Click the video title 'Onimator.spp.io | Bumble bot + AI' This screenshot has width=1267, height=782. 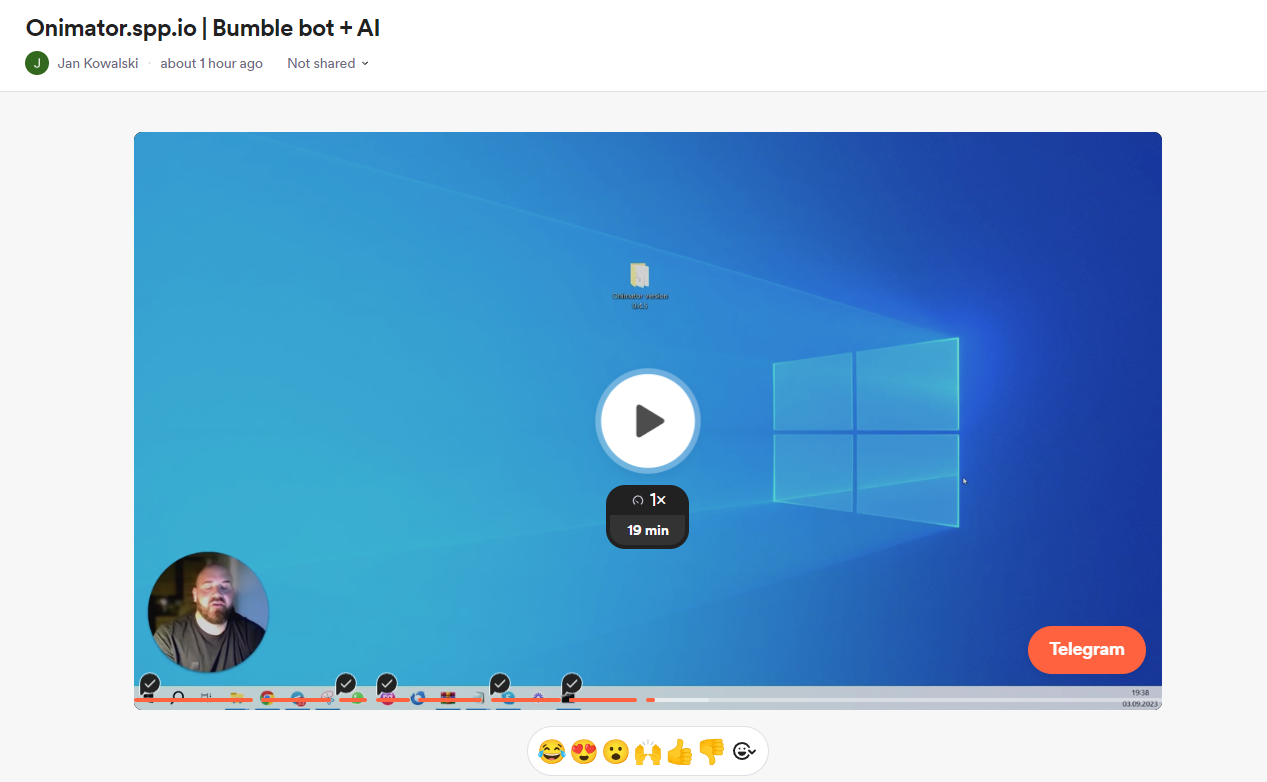[203, 28]
